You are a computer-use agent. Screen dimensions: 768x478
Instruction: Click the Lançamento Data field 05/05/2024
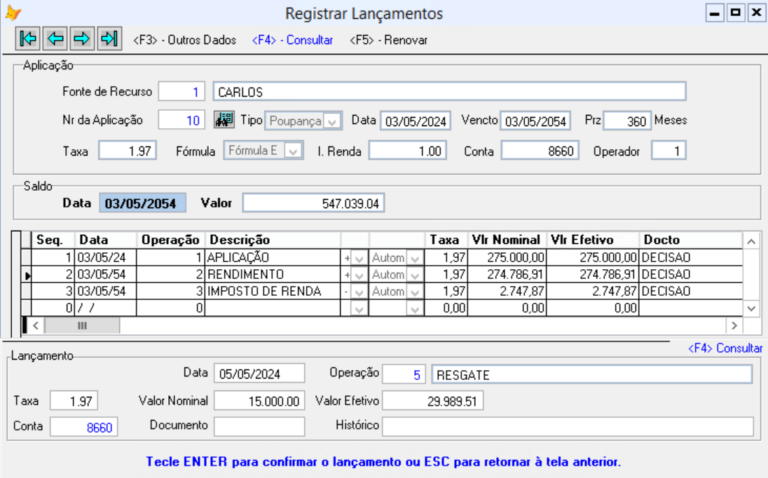pos(259,374)
